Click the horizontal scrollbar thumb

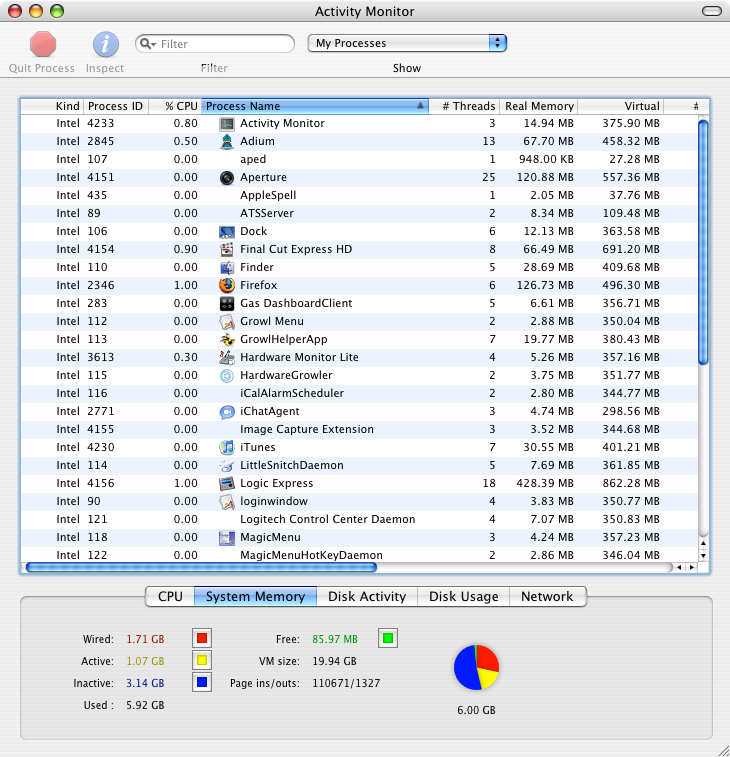coord(201,567)
